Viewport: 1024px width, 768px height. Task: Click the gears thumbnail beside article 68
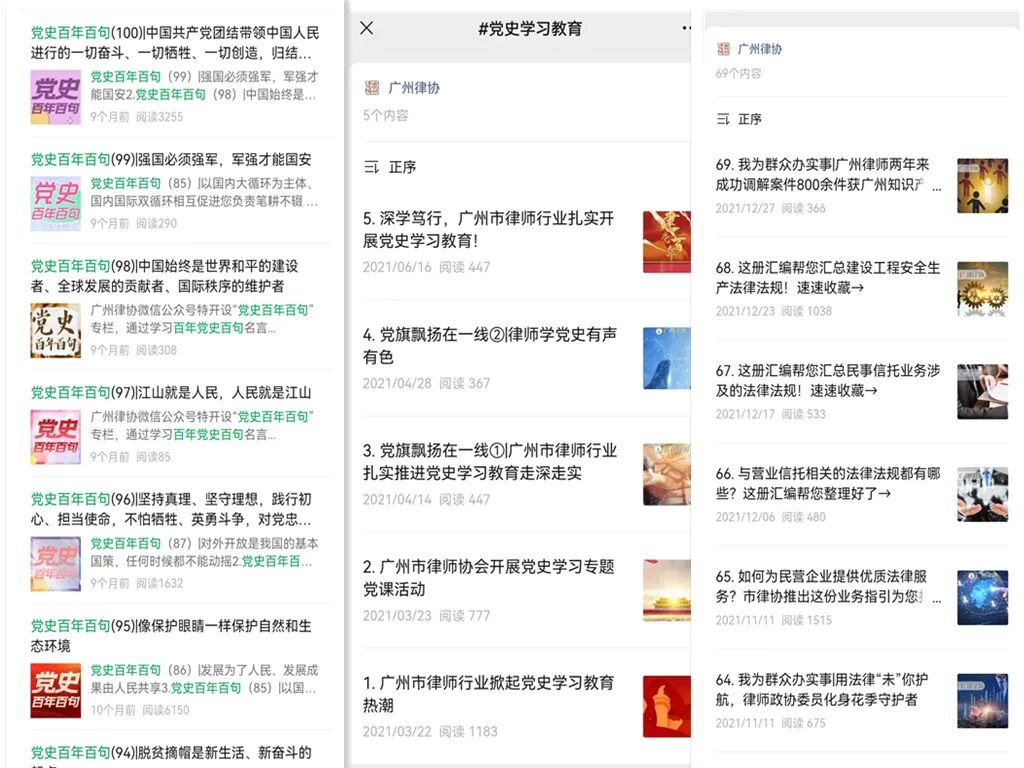pyautogui.click(x=984, y=289)
